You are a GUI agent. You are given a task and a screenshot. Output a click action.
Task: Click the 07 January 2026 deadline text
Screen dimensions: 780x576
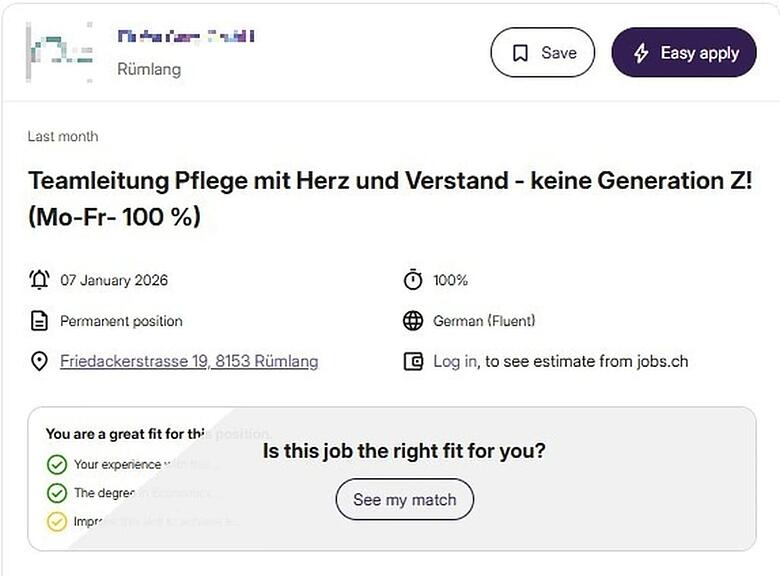click(x=114, y=280)
